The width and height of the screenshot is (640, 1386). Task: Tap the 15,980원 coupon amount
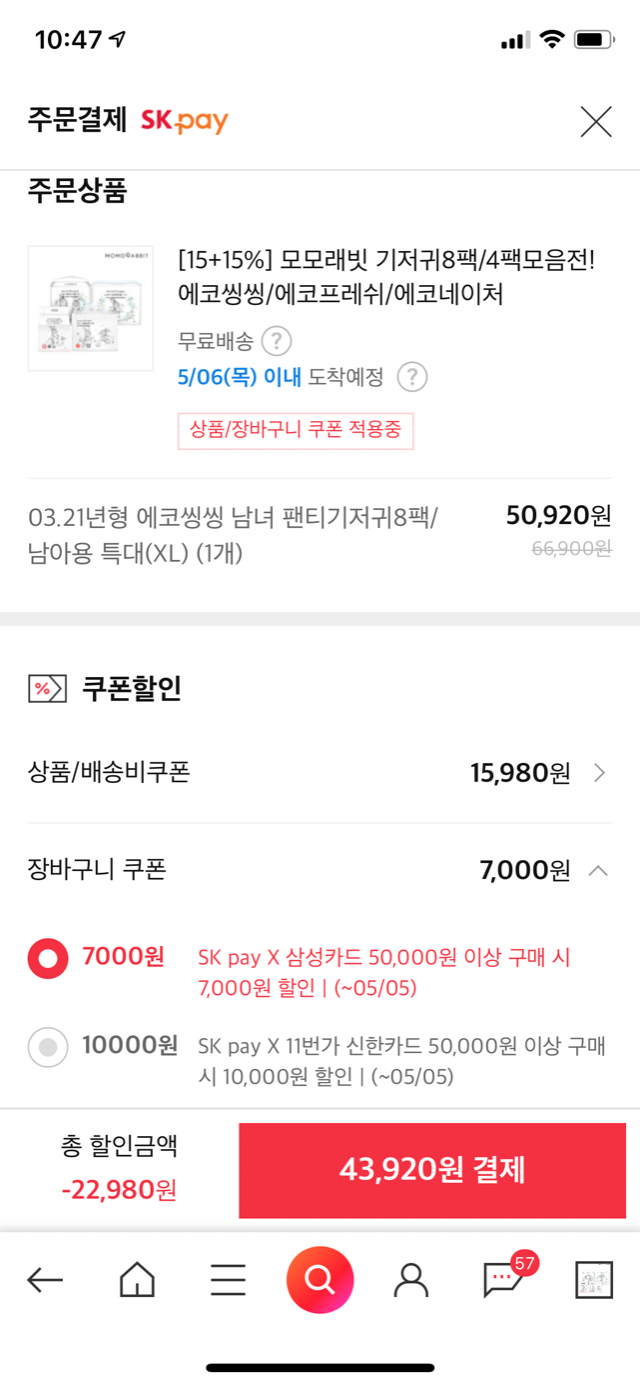tap(520, 773)
